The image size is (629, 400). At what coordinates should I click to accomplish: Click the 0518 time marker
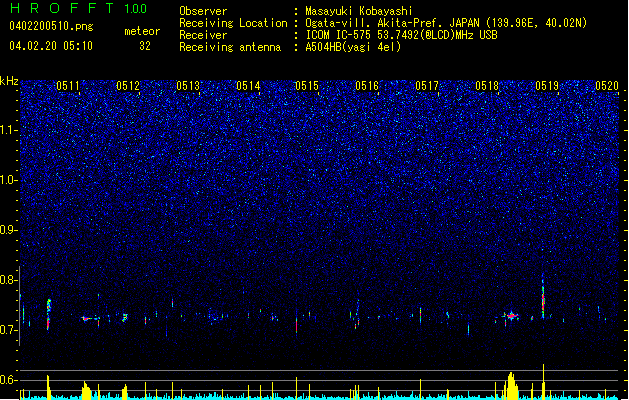[x=487, y=86]
